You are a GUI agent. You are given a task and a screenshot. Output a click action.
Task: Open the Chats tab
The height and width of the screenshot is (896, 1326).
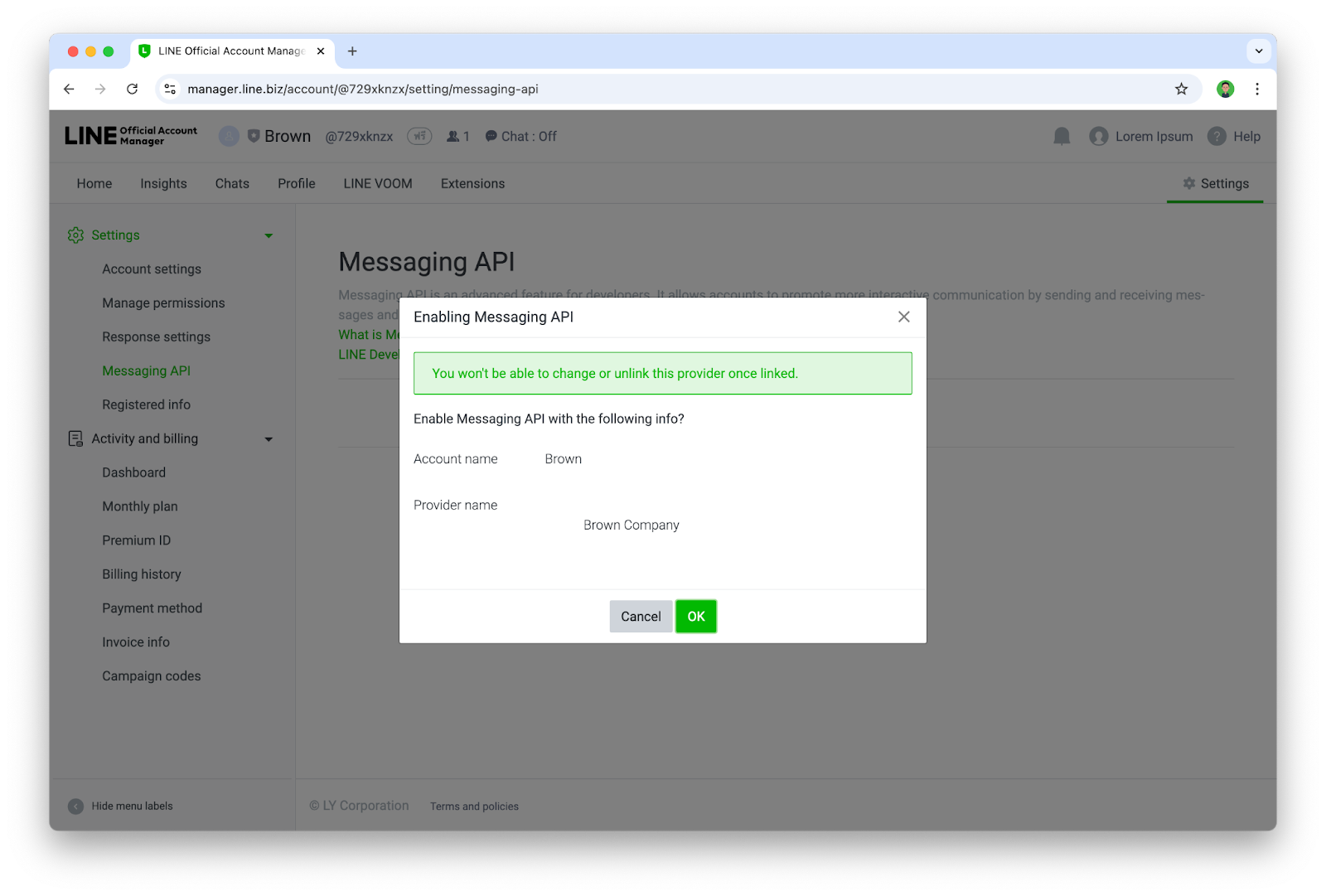pyautogui.click(x=232, y=183)
